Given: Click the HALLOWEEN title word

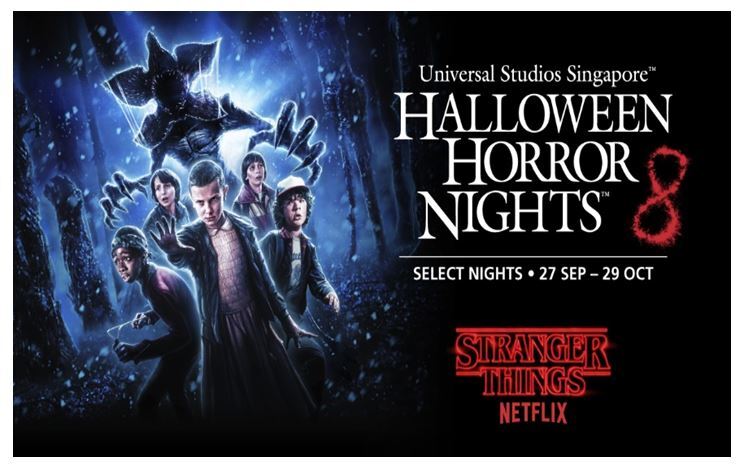Looking at the screenshot, I should [532, 117].
